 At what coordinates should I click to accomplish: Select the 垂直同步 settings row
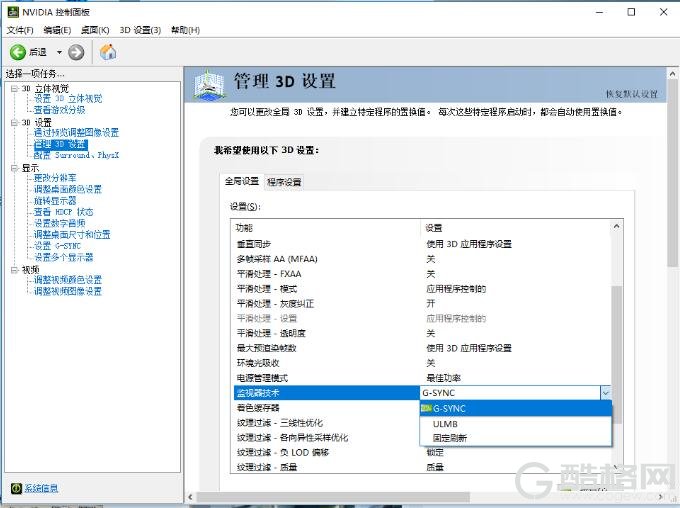pyautogui.click(x=422, y=244)
